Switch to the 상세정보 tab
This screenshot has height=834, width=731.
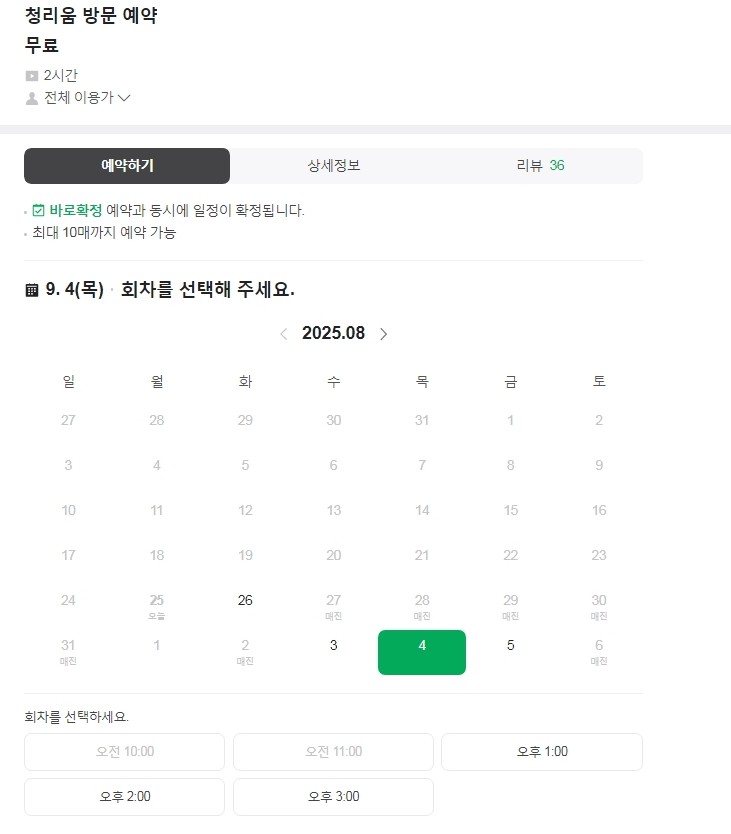333,166
